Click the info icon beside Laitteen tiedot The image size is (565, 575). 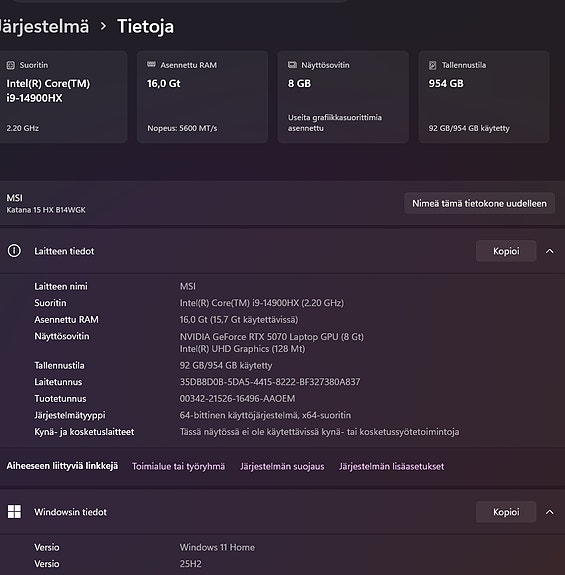pos(14,251)
